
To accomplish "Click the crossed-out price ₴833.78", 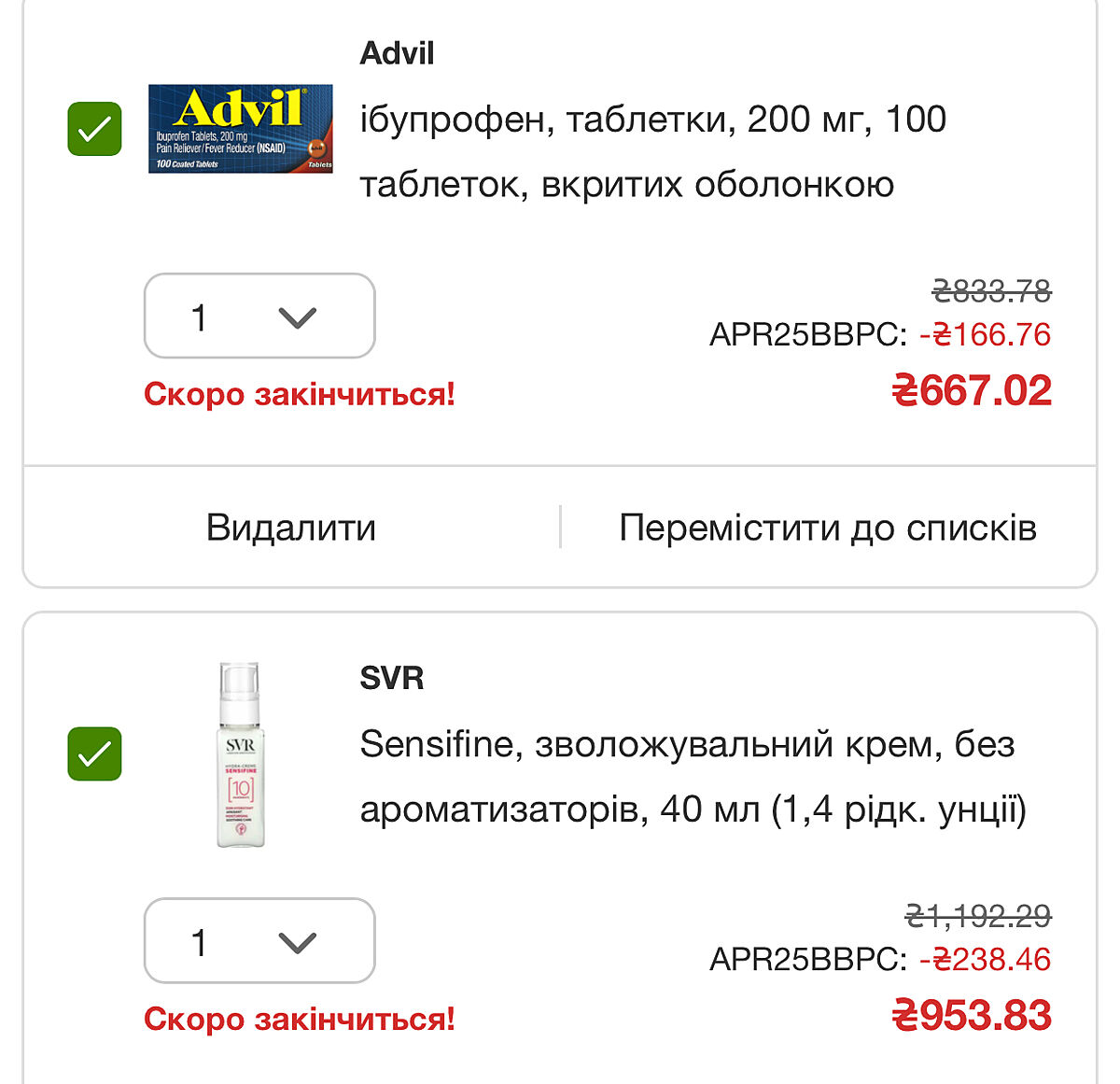I will pyautogui.click(x=991, y=291).
